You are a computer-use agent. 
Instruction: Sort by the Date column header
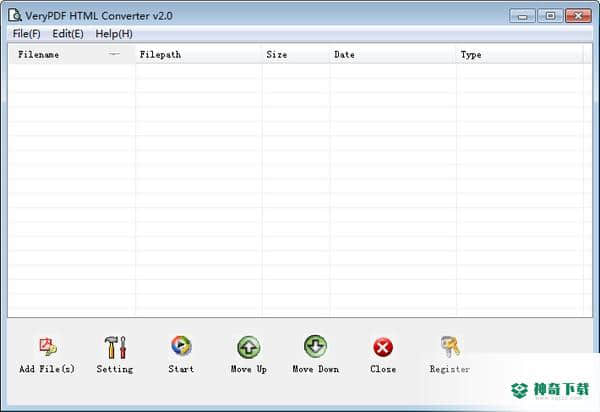[x=393, y=54]
